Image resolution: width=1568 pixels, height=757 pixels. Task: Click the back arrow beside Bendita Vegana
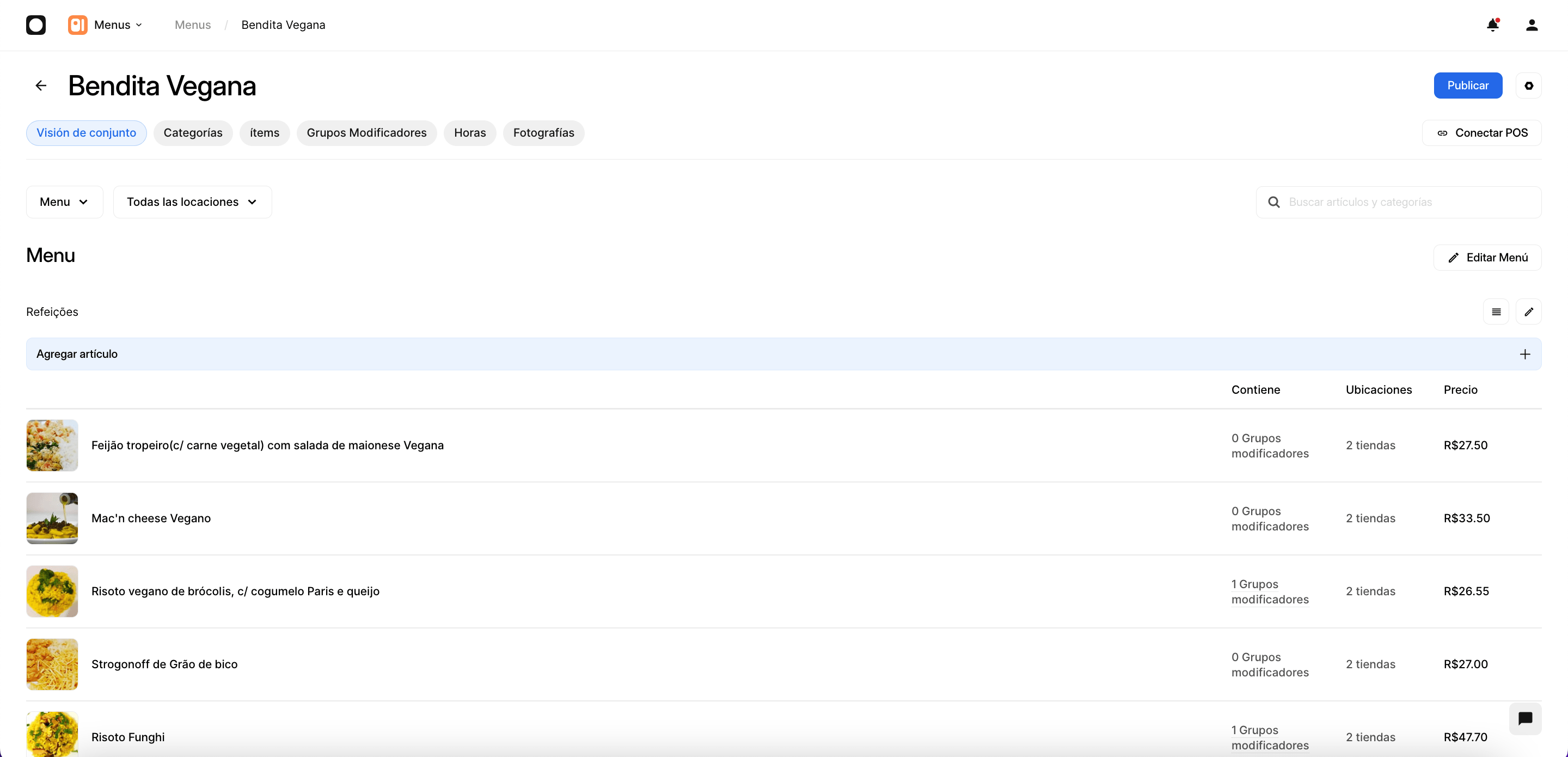pos(41,86)
